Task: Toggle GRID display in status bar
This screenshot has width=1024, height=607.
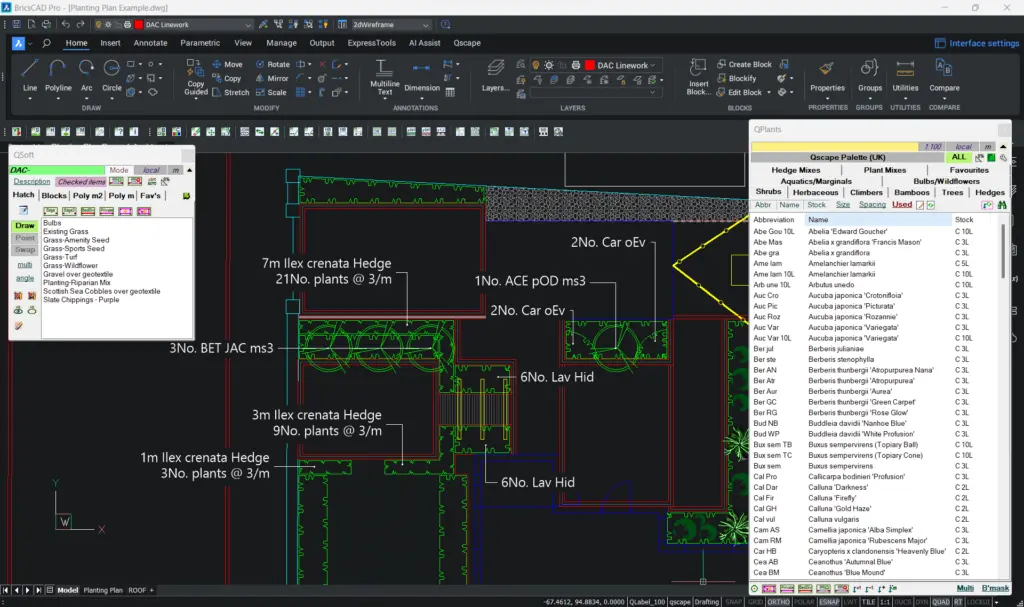Action: point(756,602)
